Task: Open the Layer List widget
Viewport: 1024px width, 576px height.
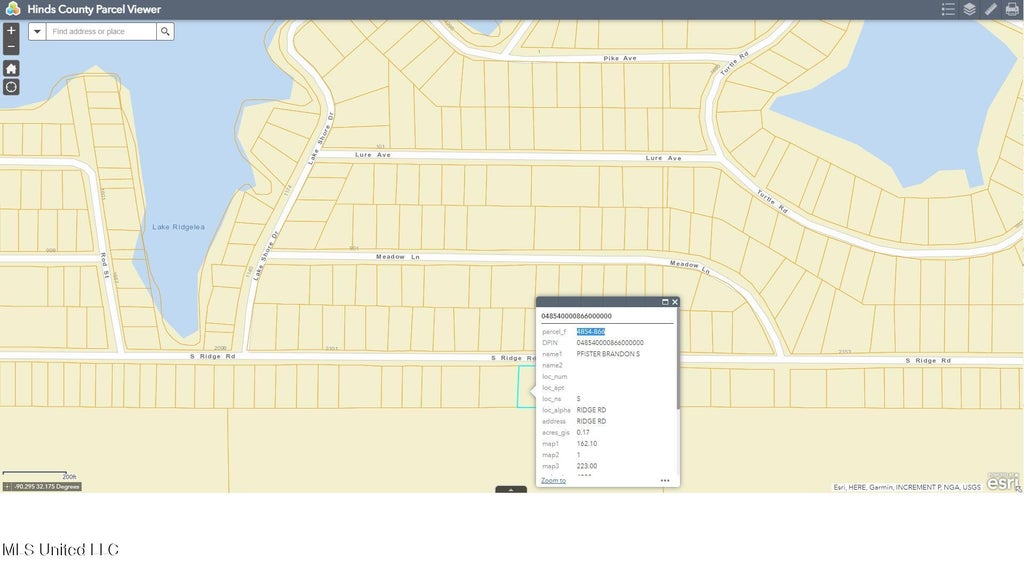Action: pyautogui.click(x=969, y=9)
